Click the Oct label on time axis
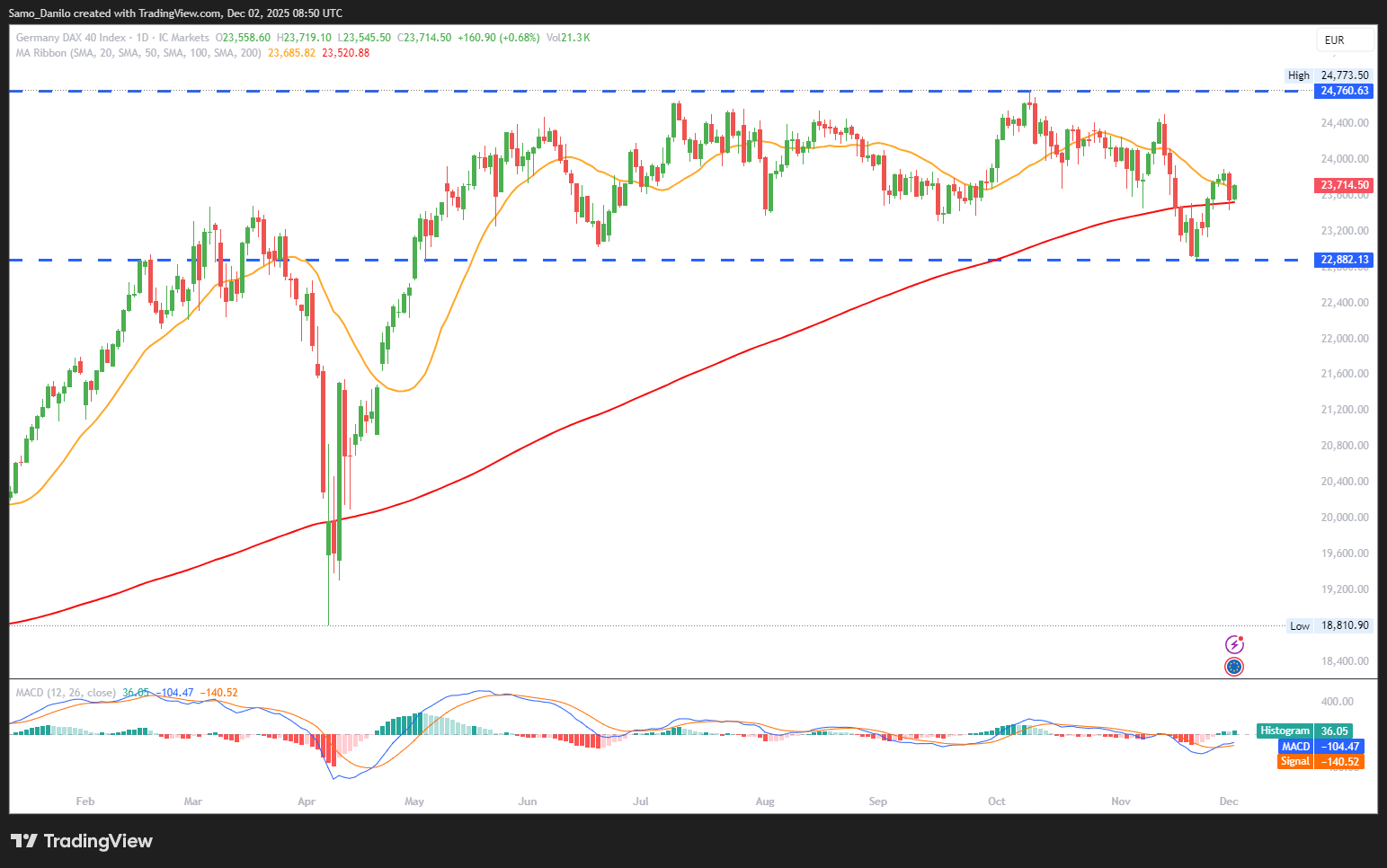This screenshot has width=1387, height=868. 997,802
